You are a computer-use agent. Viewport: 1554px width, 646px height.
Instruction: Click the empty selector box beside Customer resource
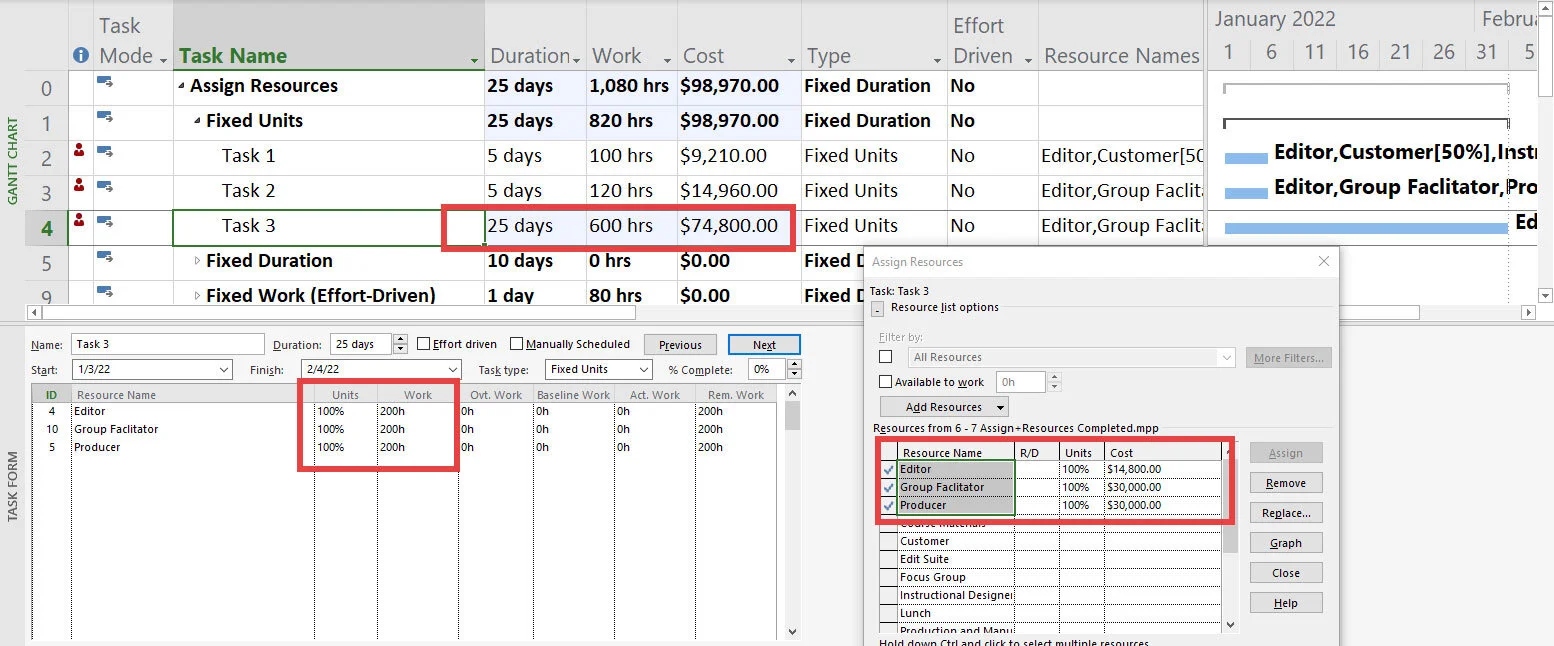[x=888, y=541]
